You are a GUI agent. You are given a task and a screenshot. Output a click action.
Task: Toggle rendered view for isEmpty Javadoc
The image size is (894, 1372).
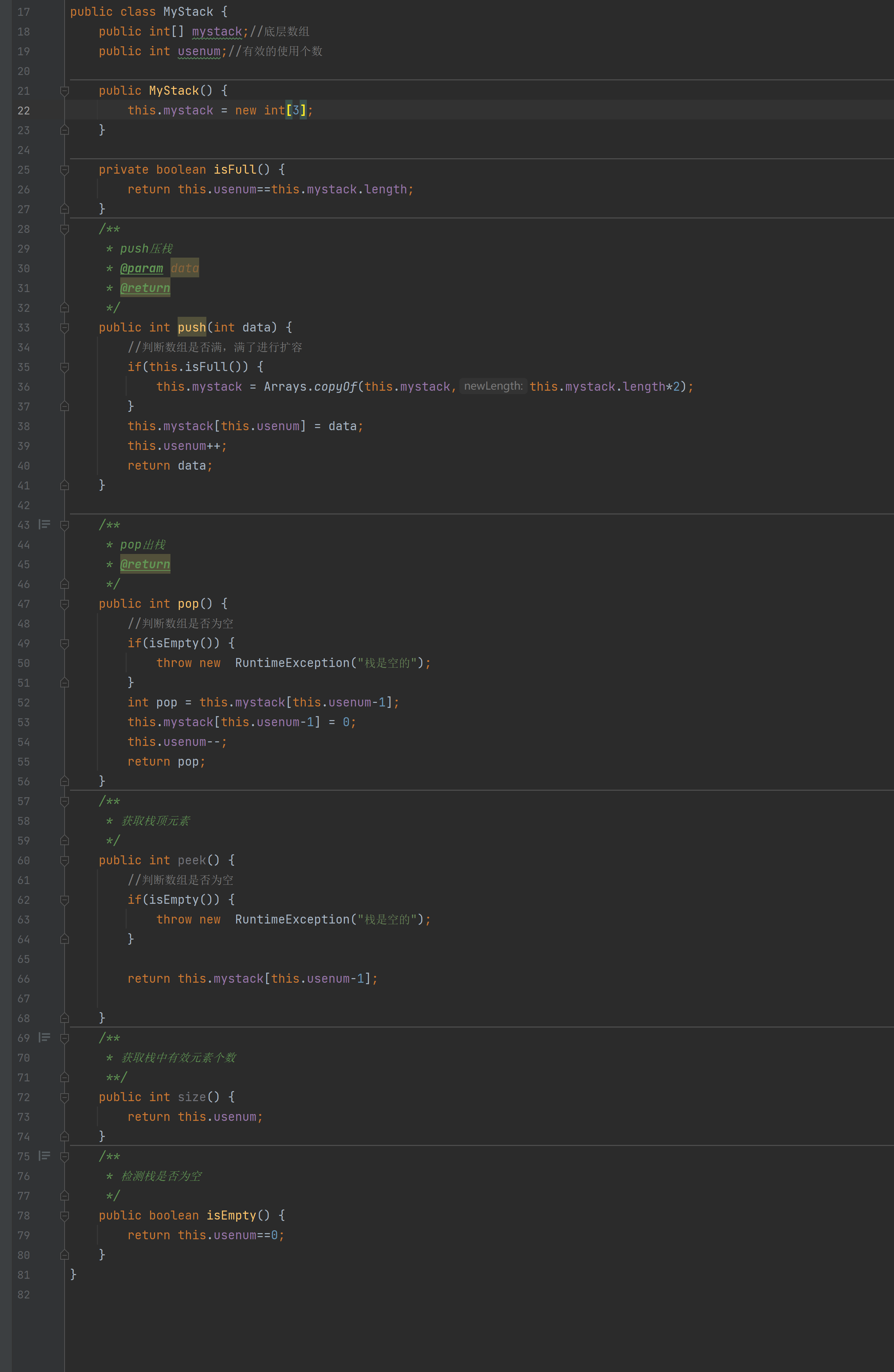45,1155
